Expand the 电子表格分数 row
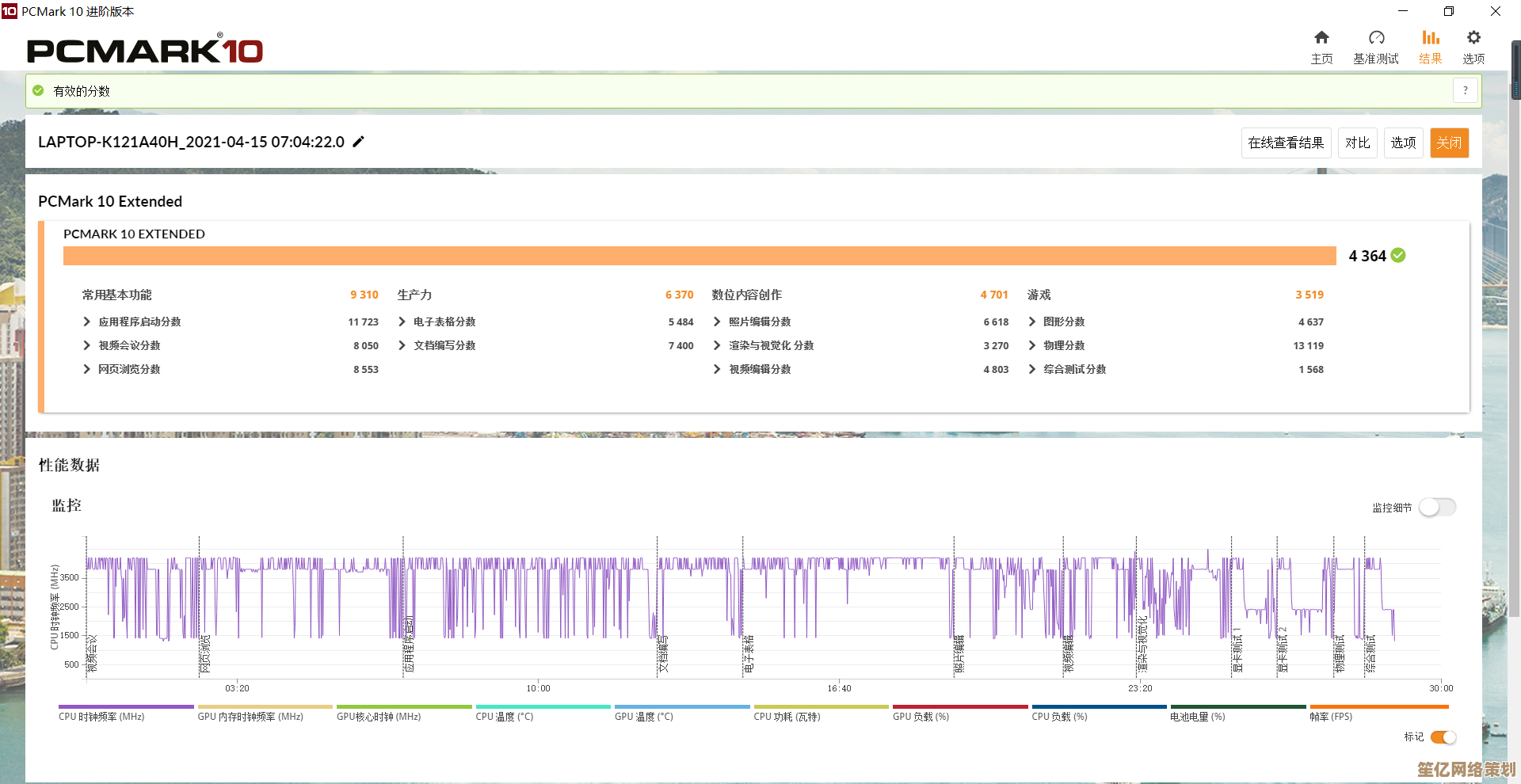 click(x=402, y=322)
